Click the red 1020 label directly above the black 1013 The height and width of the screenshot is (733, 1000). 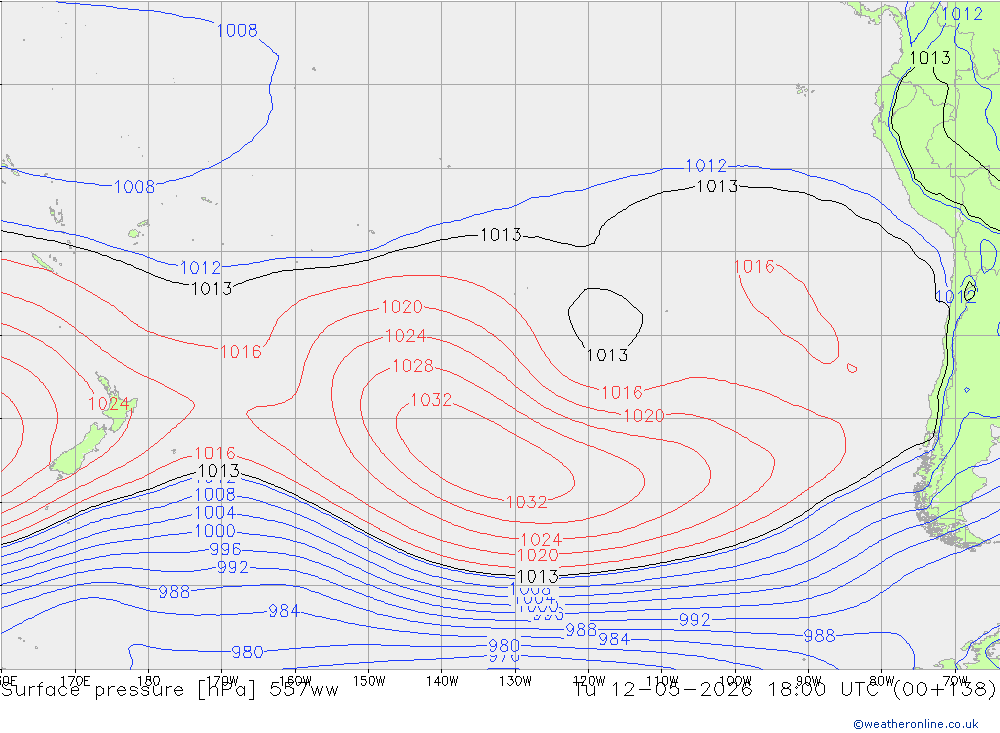coord(538,555)
